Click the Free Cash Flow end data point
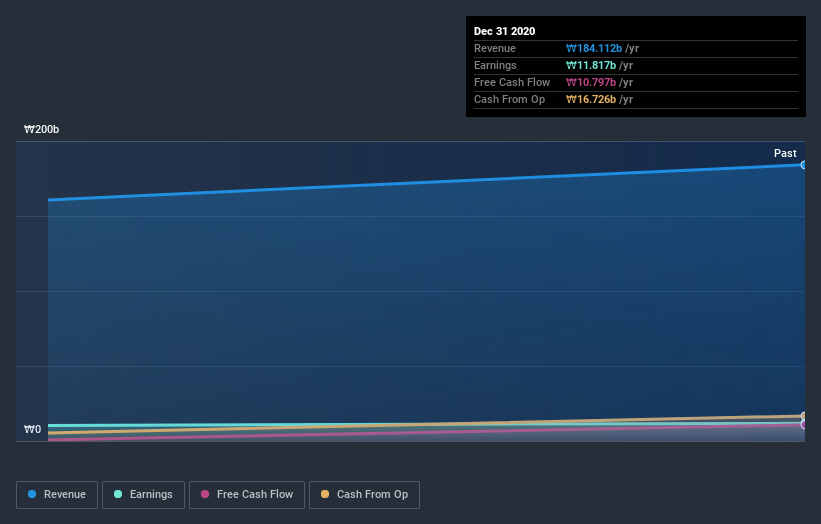Image resolution: width=821 pixels, height=524 pixels. 803,425
